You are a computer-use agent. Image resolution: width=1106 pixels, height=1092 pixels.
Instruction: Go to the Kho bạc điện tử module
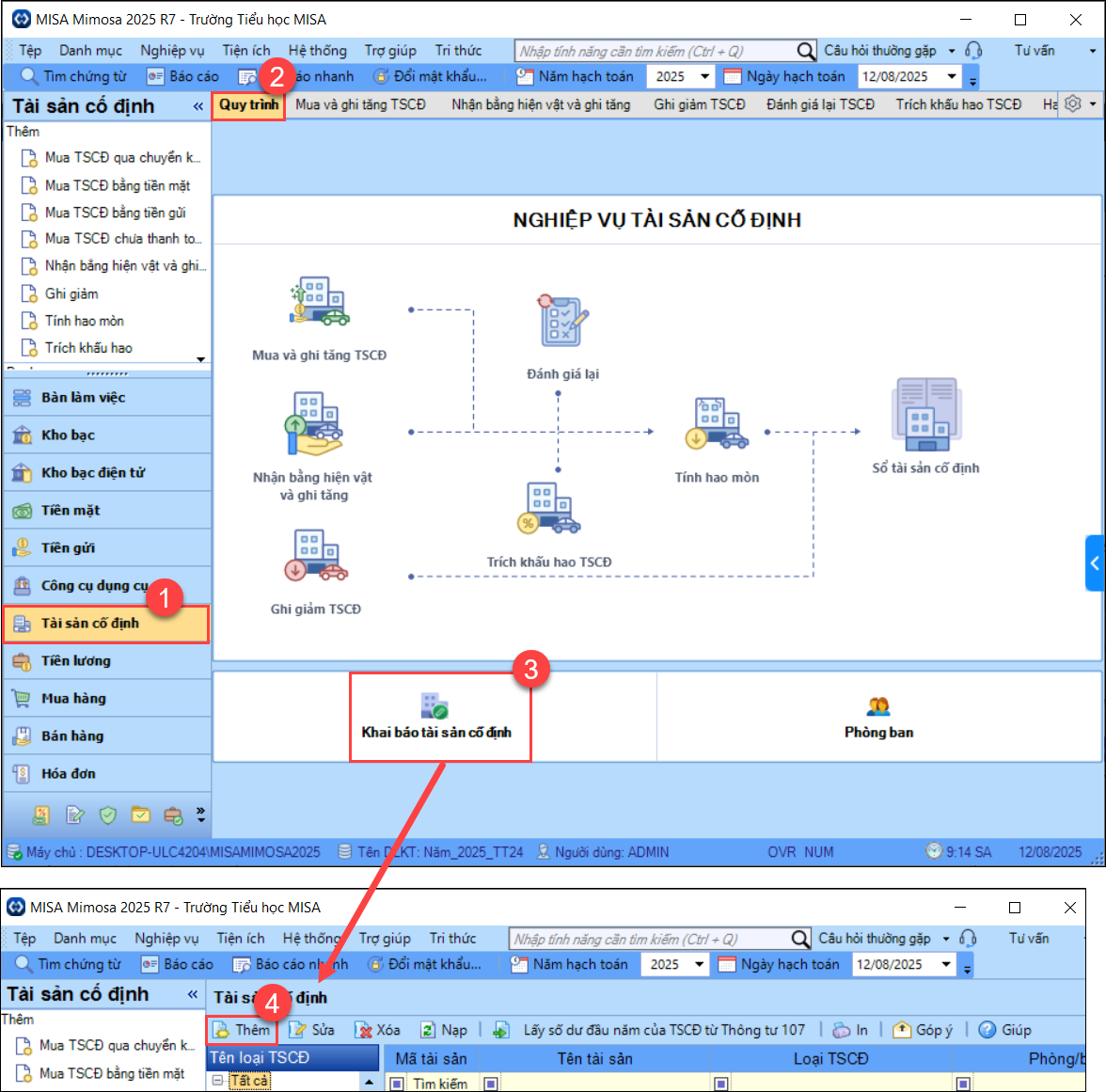pyautogui.click(x=106, y=472)
